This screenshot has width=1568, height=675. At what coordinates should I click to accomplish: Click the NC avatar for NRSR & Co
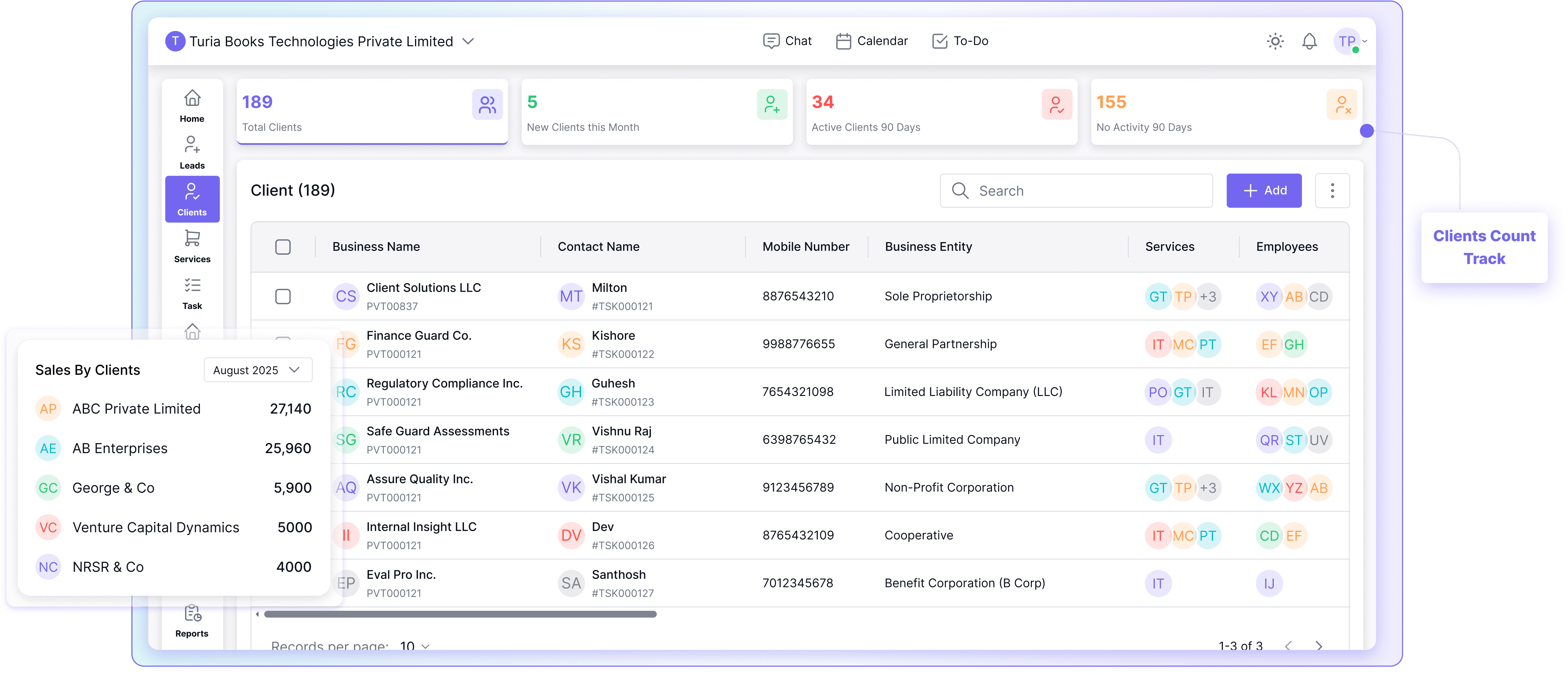coord(47,567)
